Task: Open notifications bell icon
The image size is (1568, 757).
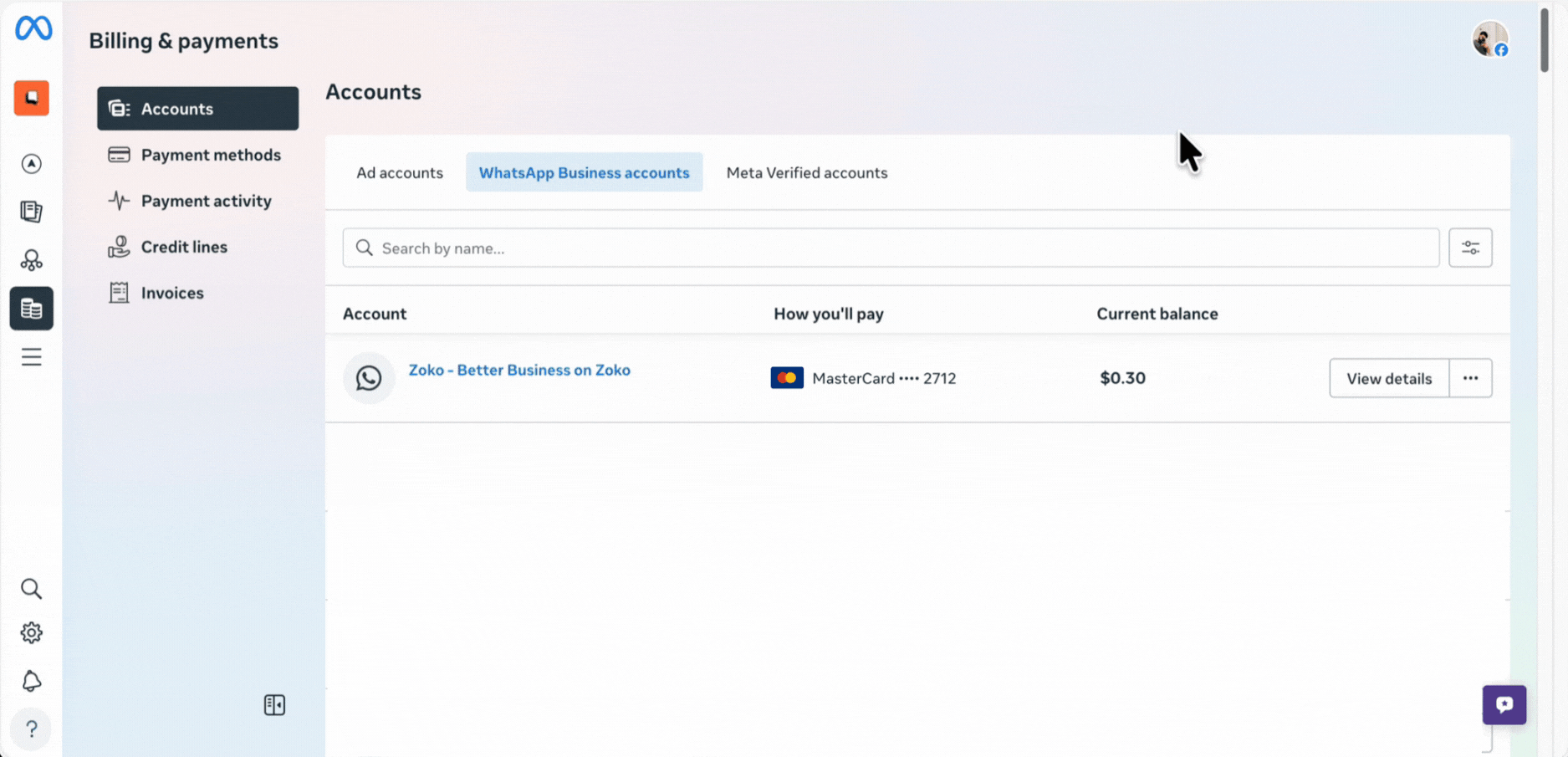Action: [32, 681]
